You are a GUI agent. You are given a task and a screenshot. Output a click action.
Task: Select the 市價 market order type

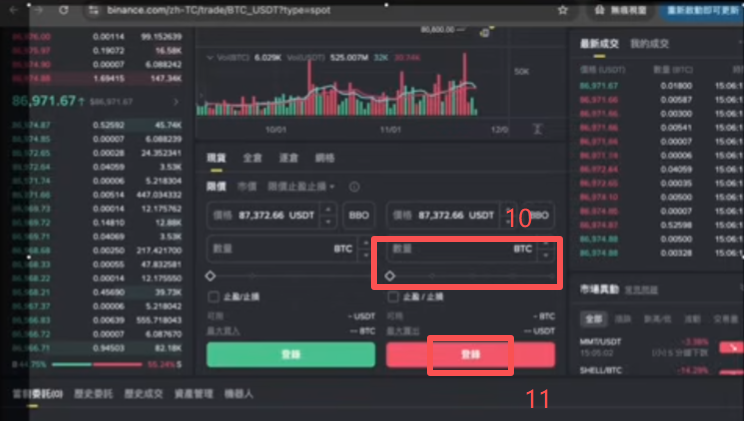point(247,187)
